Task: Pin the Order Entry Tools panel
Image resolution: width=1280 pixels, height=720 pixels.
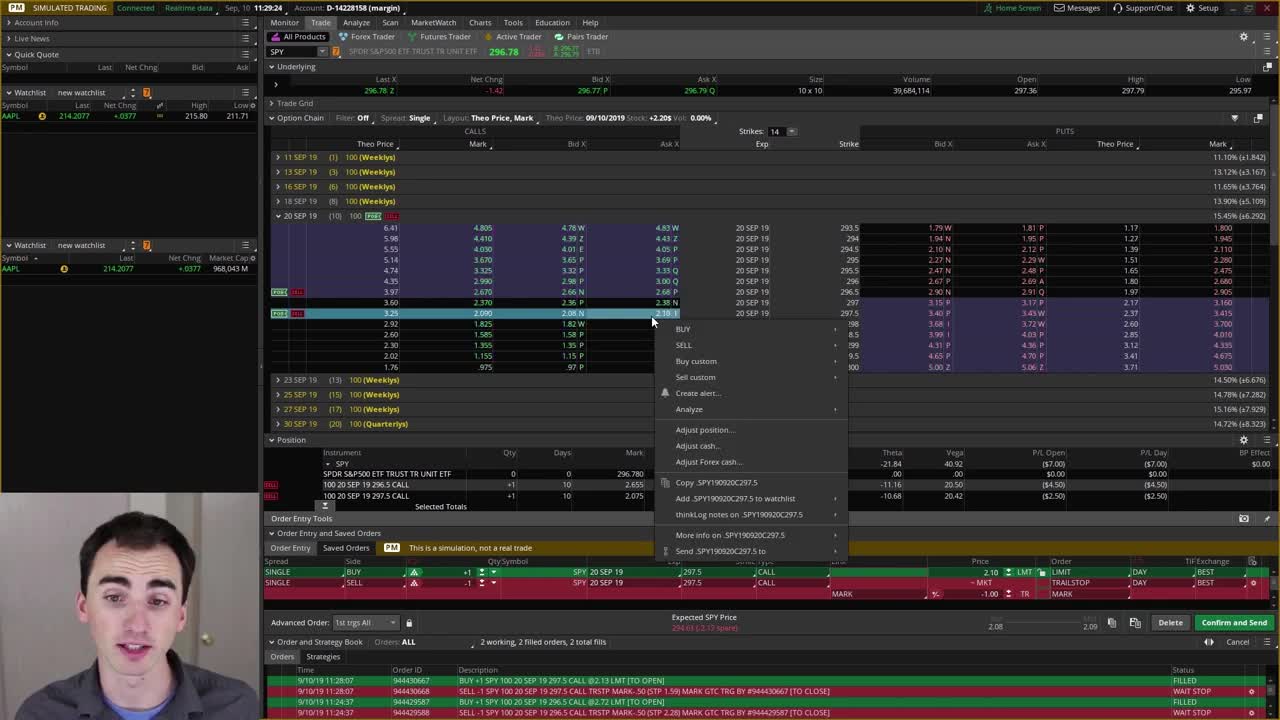Action: pyautogui.click(x=1266, y=519)
